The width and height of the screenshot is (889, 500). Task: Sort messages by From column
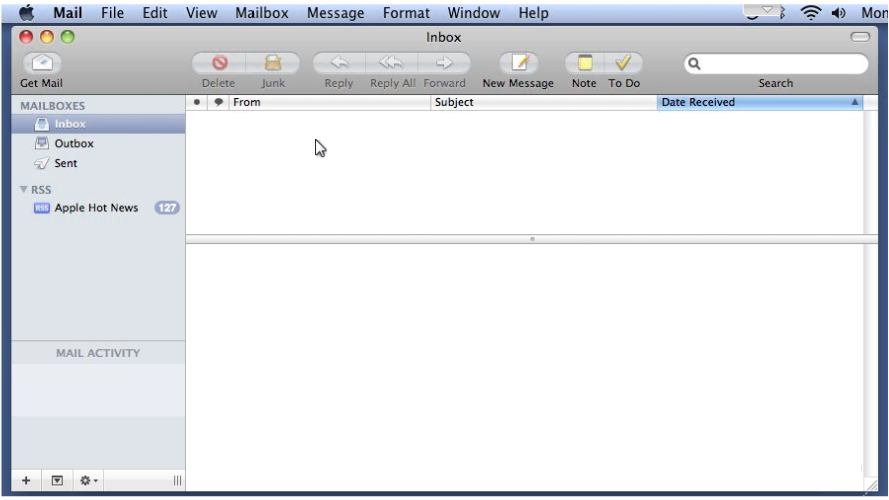click(329, 102)
